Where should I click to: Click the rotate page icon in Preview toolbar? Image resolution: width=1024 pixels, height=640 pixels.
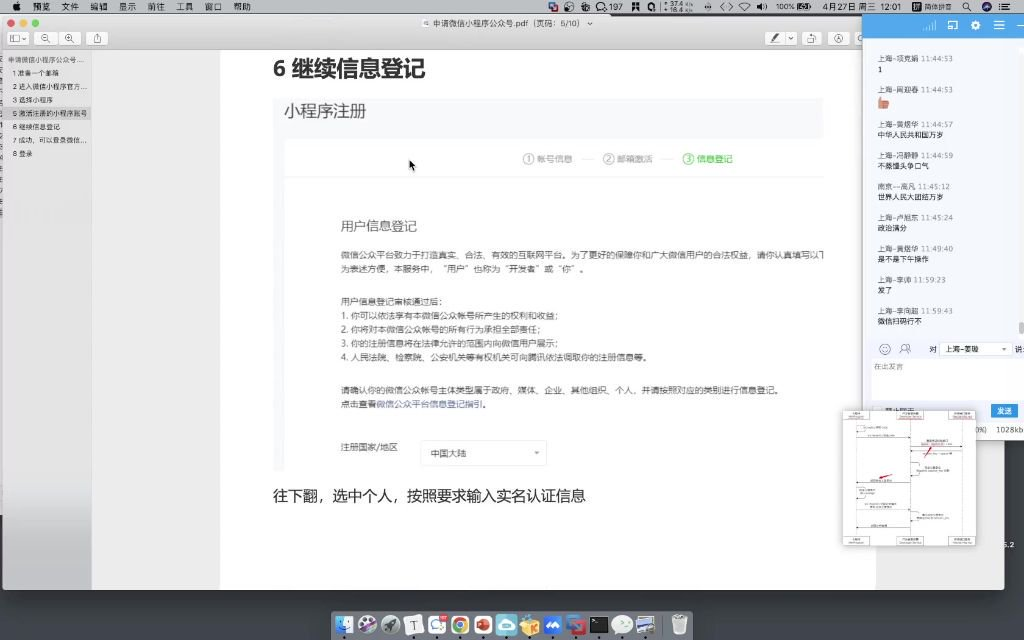[x=811, y=39]
